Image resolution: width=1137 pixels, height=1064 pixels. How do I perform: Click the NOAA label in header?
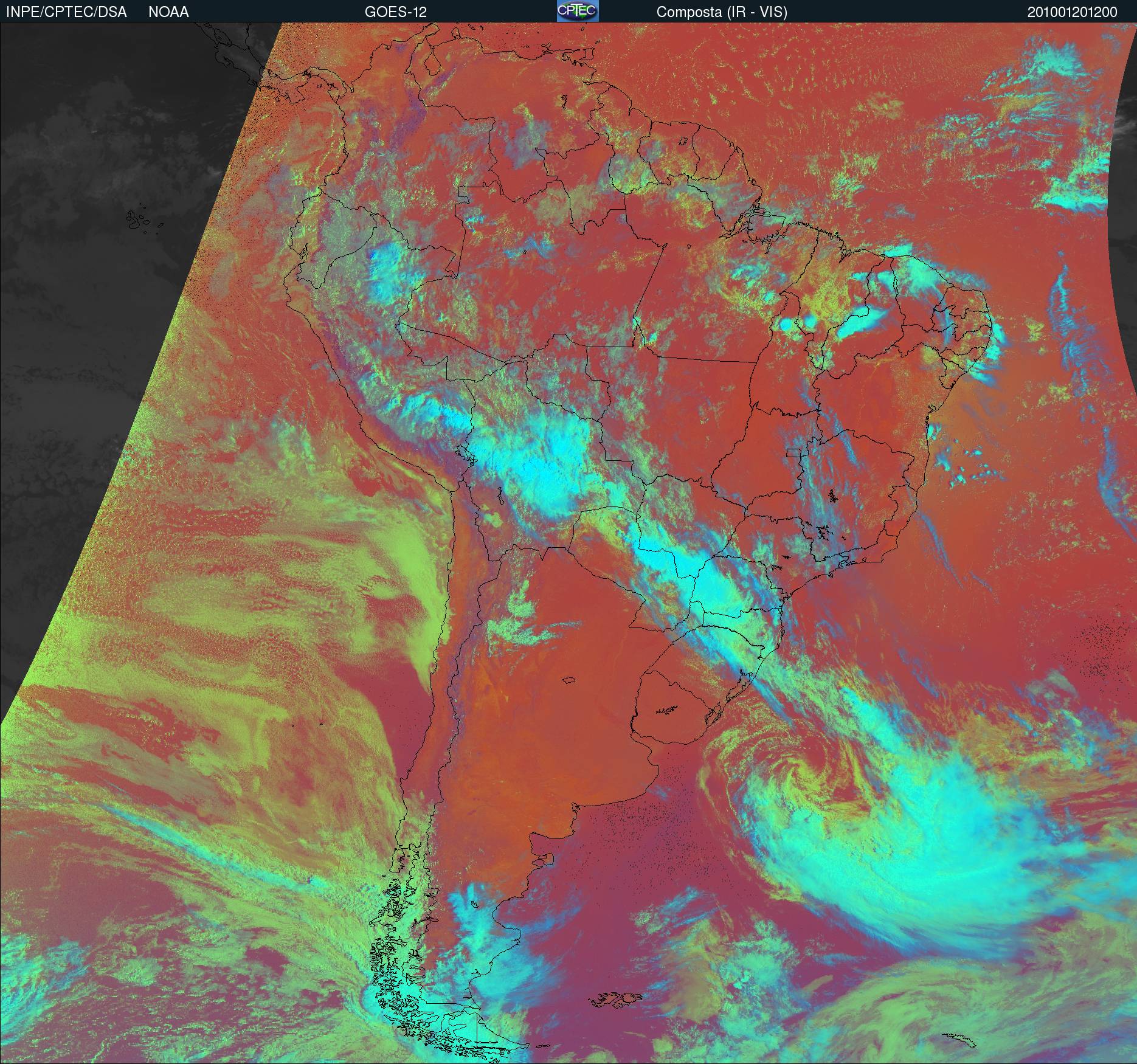point(168,12)
